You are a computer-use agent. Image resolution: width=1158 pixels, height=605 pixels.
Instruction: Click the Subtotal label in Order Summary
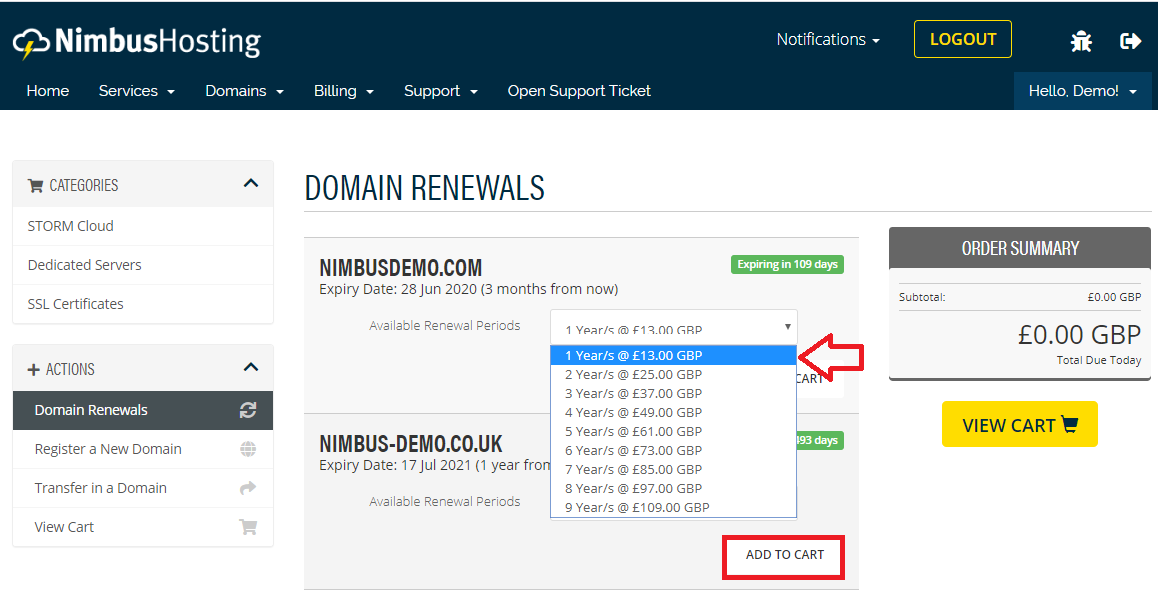[922, 297]
